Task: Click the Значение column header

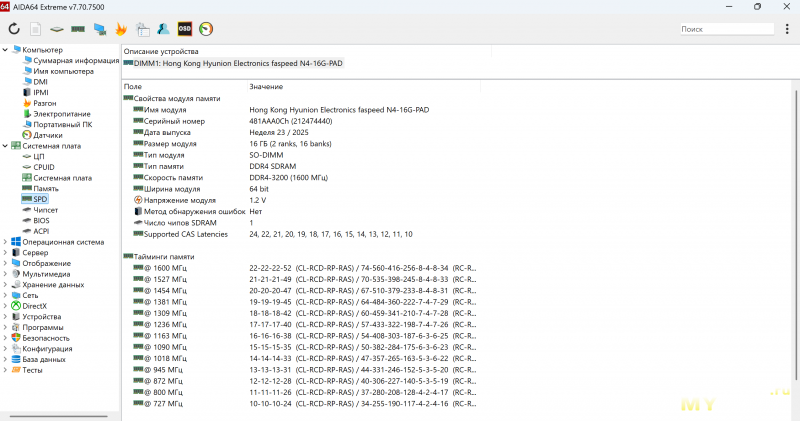Action: [x=266, y=87]
